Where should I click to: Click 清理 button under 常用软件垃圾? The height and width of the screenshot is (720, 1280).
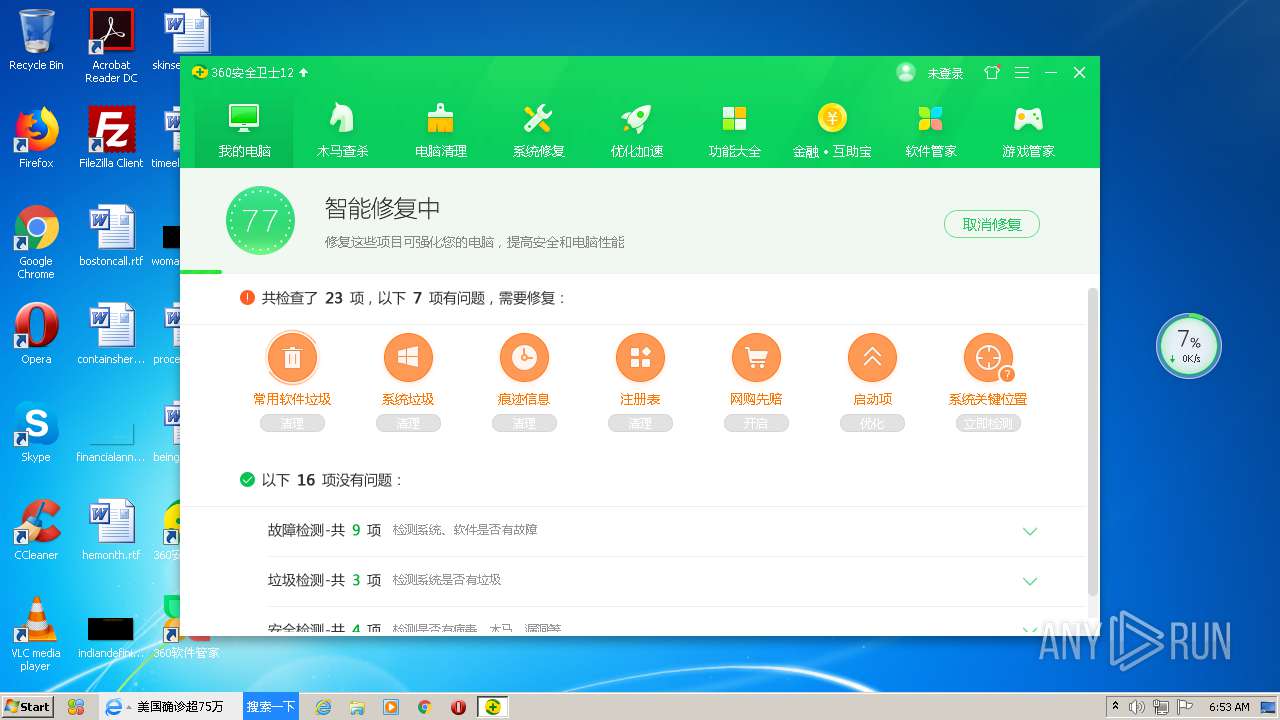click(292, 423)
